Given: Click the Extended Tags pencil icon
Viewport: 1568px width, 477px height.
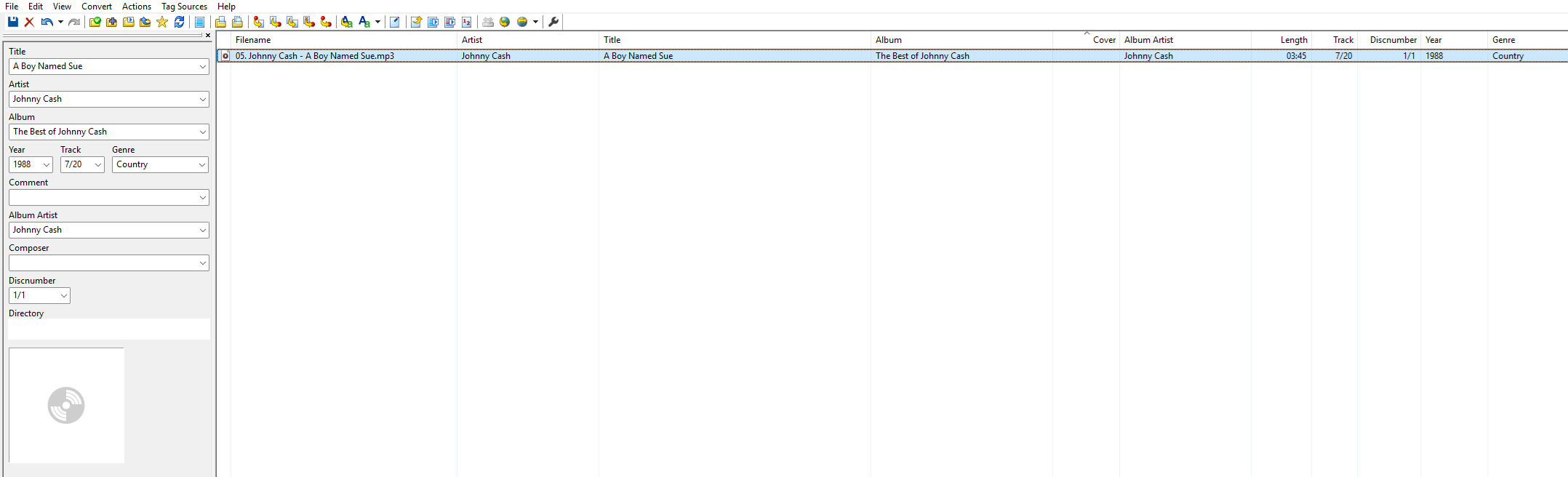Looking at the screenshot, I should pyautogui.click(x=395, y=22).
